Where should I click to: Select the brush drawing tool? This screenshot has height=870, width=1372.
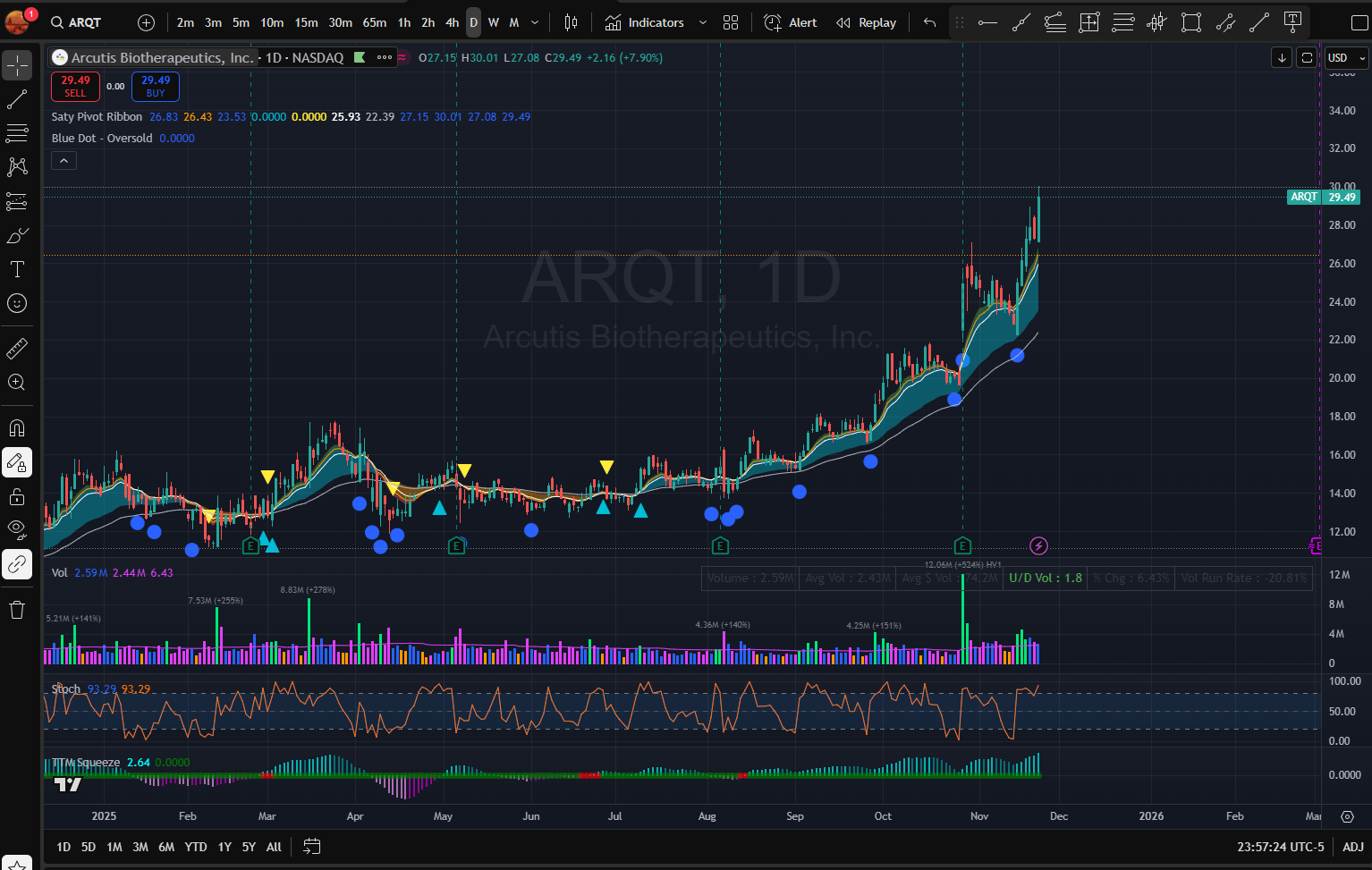click(x=17, y=235)
